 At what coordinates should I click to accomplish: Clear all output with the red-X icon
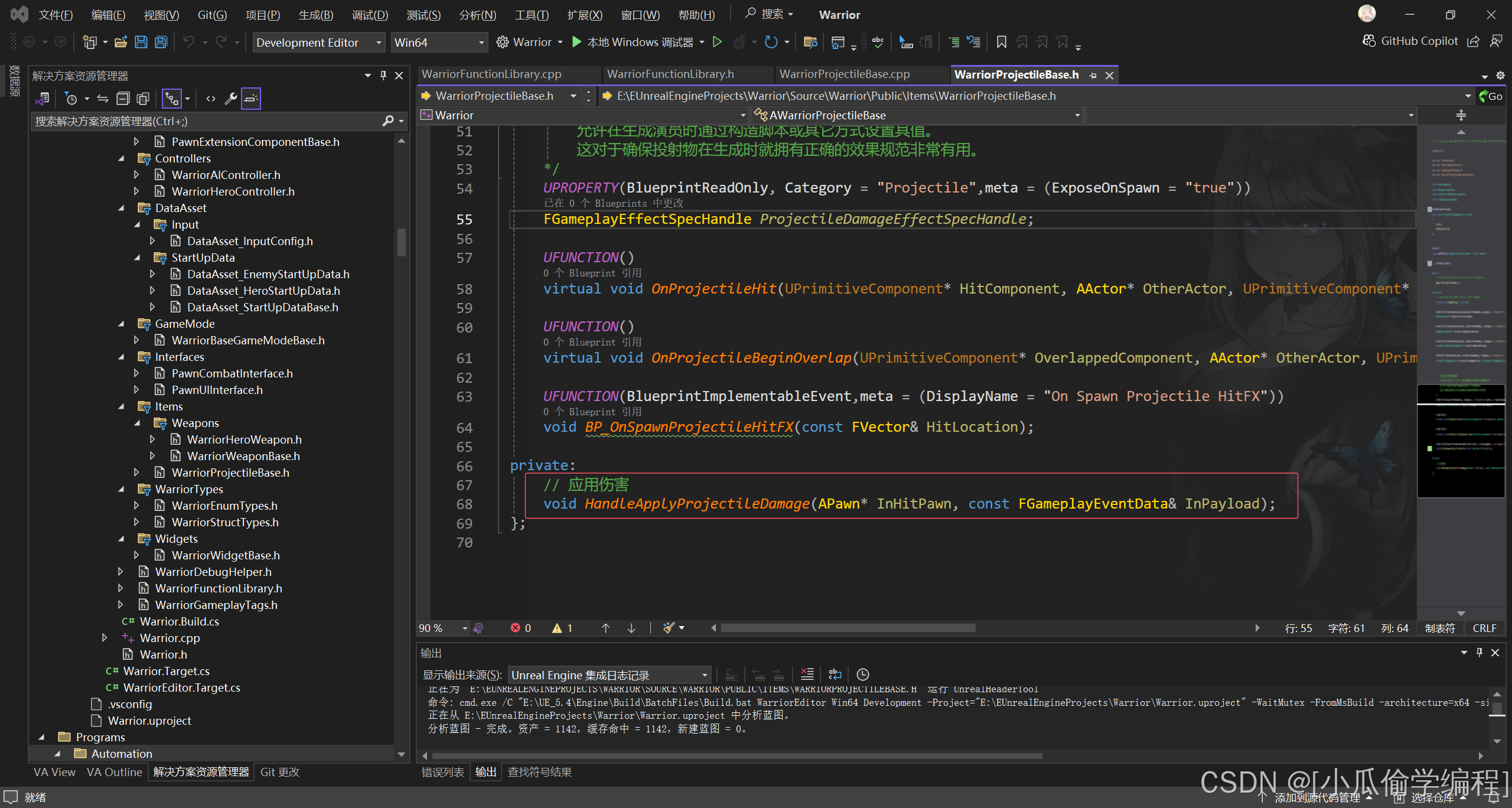[807, 675]
